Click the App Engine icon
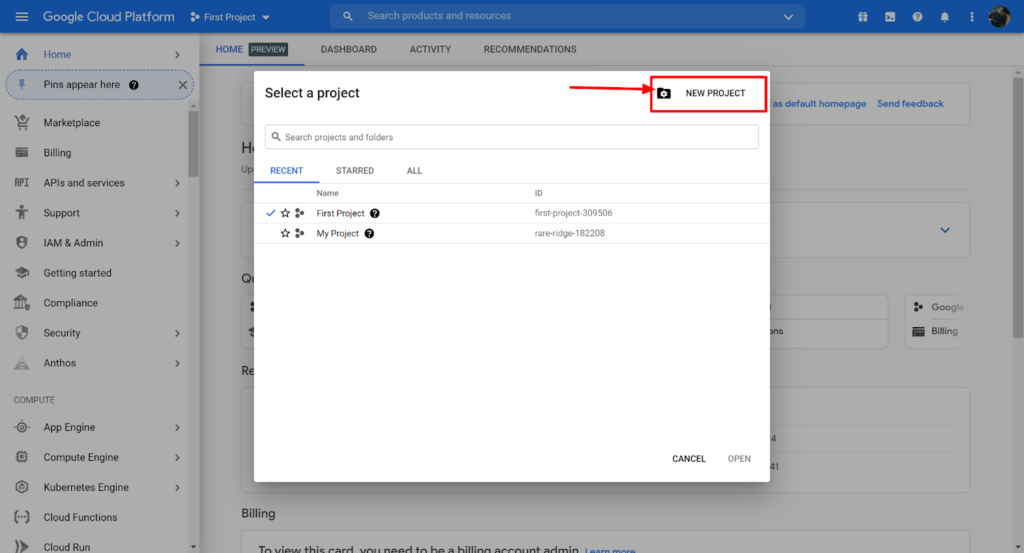The width and height of the screenshot is (1024, 553). point(22,427)
